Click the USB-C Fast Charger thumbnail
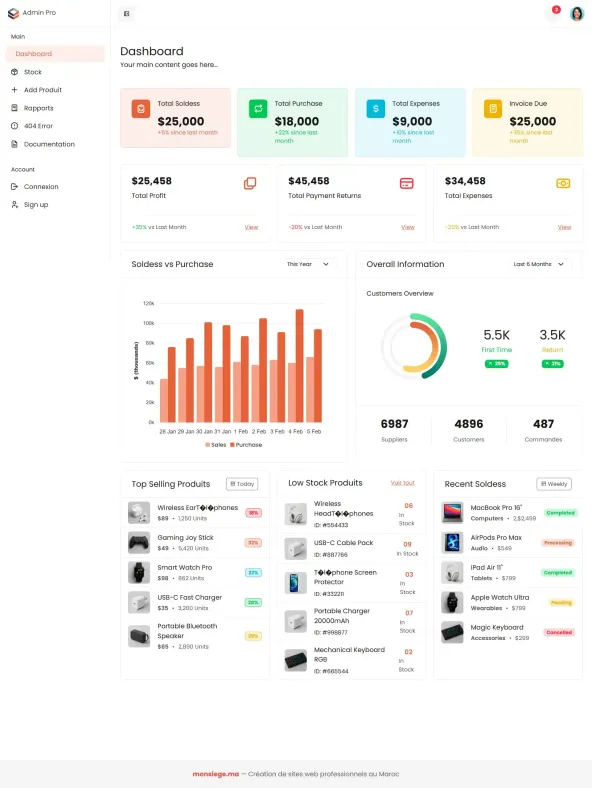592x788 pixels. pos(139,603)
